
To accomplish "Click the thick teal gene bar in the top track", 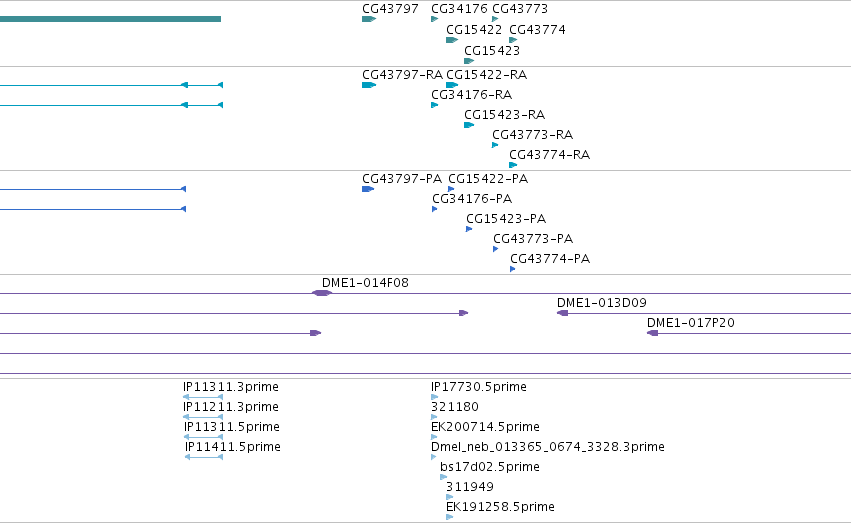I will tap(110, 19).
